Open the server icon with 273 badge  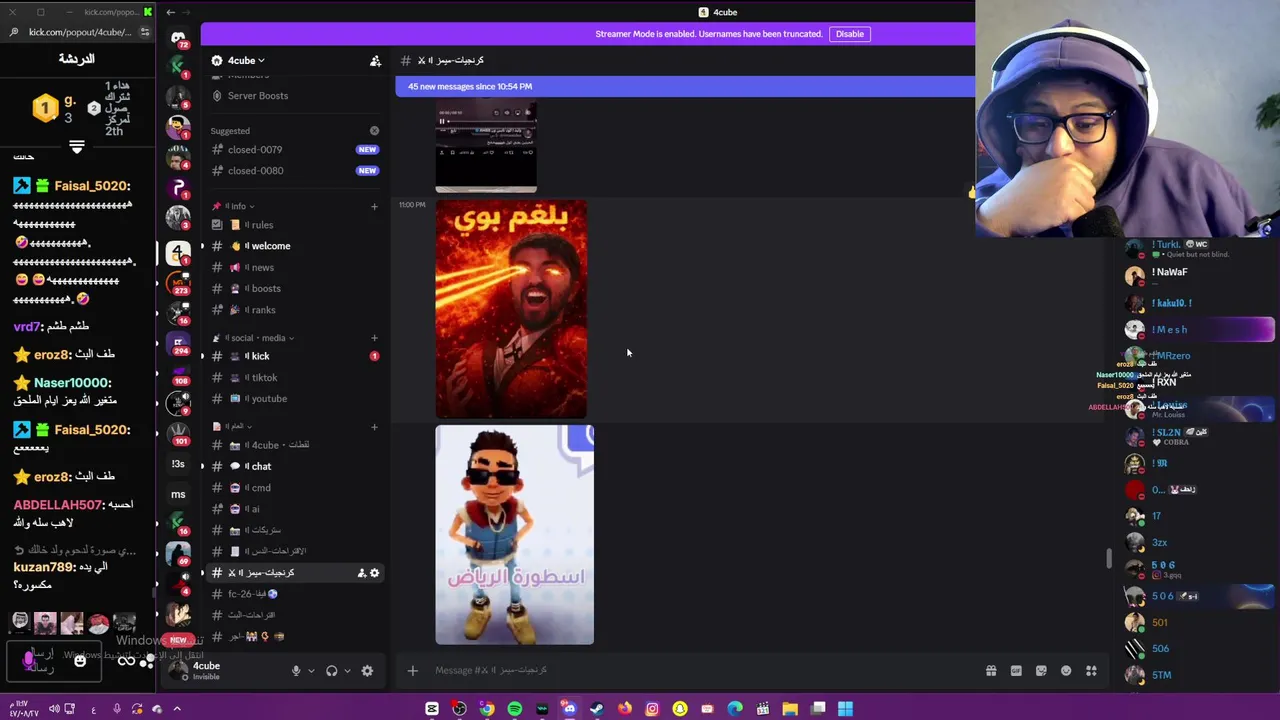tap(178, 283)
